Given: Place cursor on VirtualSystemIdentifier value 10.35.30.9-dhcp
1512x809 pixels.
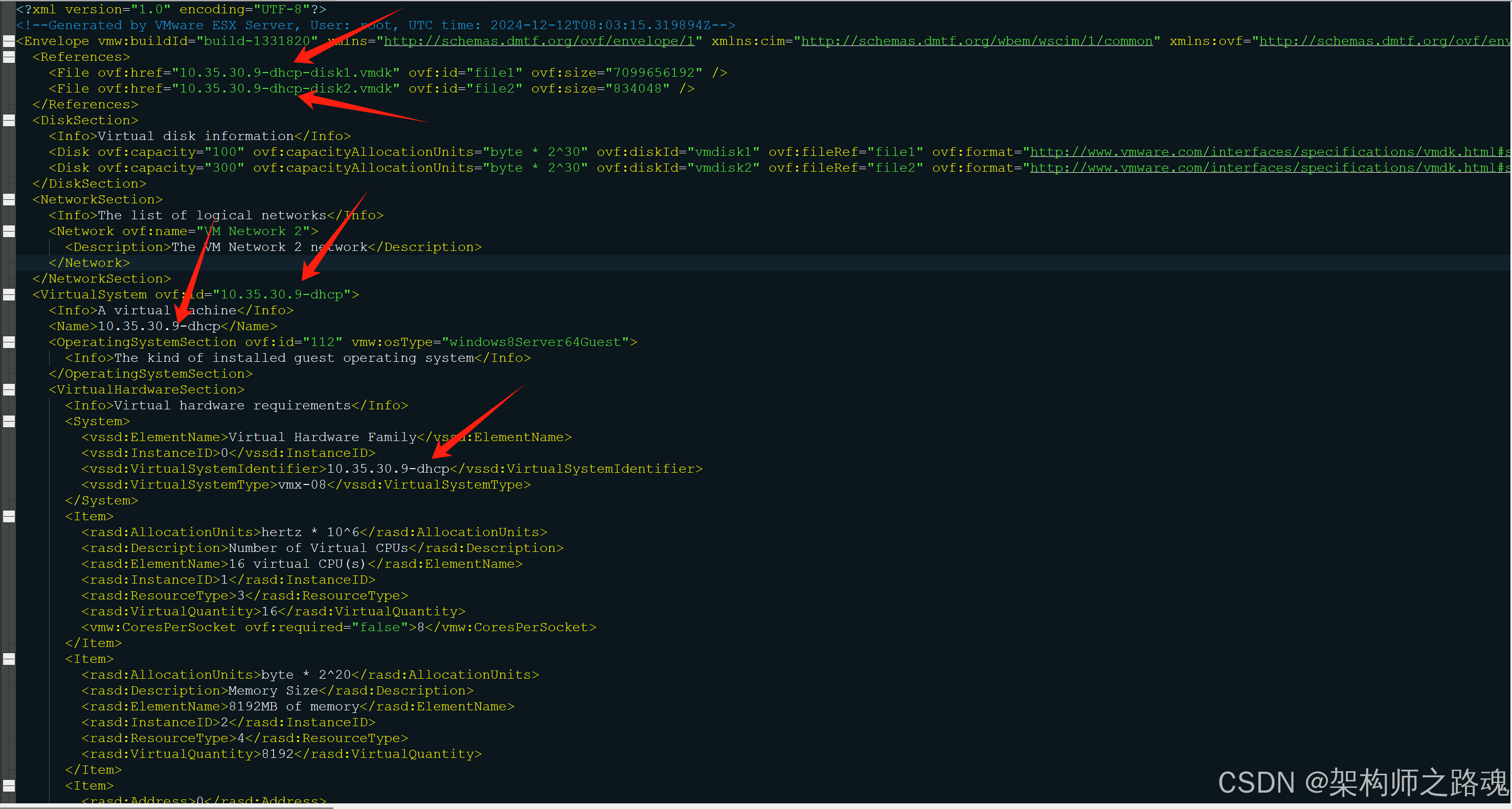Looking at the screenshot, I should click(x=388, y=469).
